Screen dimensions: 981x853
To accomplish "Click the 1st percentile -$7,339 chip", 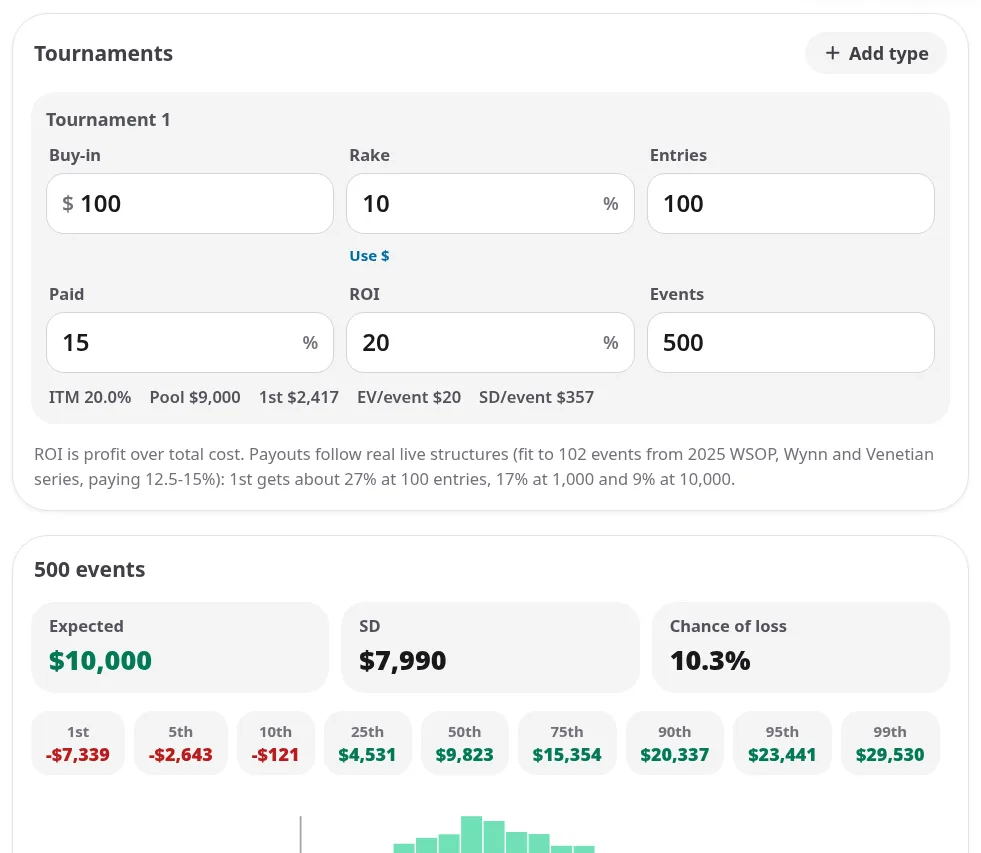I will point(78,743).
